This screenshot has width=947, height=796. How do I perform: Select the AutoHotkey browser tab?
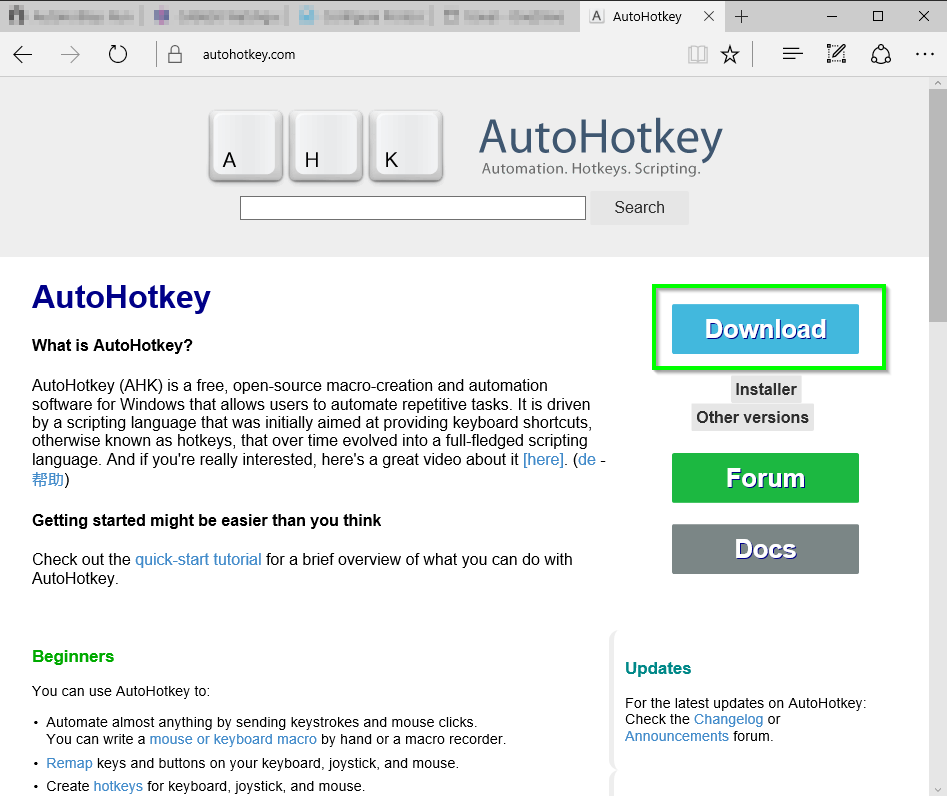coord(652,16)
